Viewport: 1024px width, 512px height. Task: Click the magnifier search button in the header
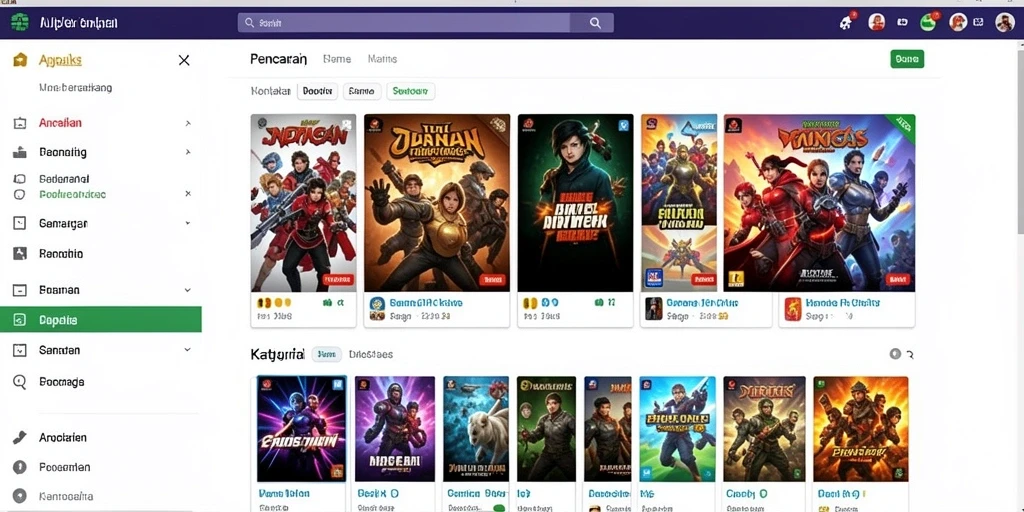click(x=595, y=23)
